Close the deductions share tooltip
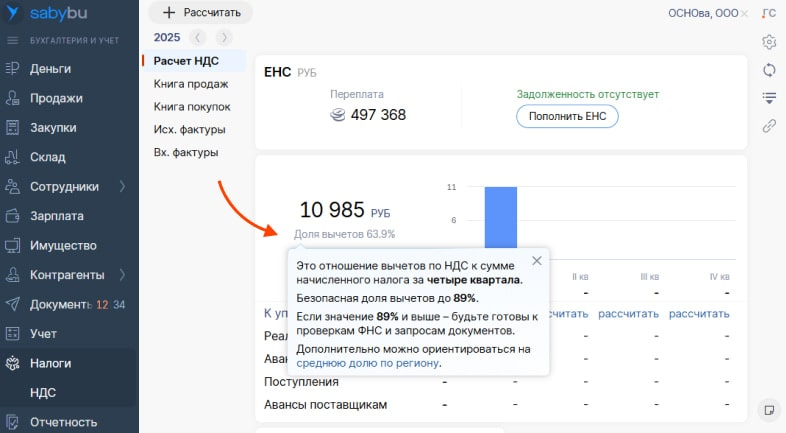Image resolution: width=786 pixels, height=433 pixels. (537, 261)
